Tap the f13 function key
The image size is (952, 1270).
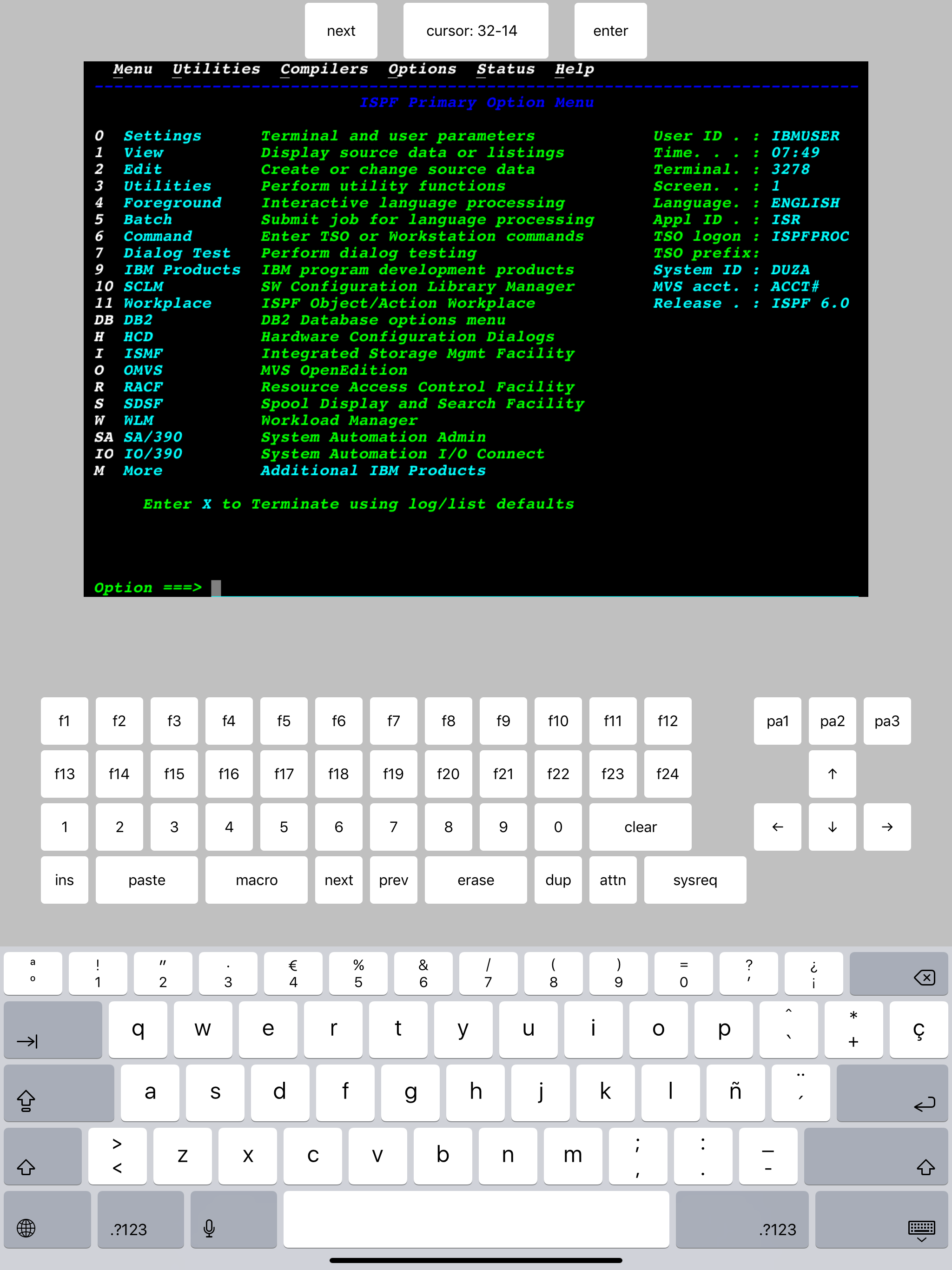tap(64, 774)
